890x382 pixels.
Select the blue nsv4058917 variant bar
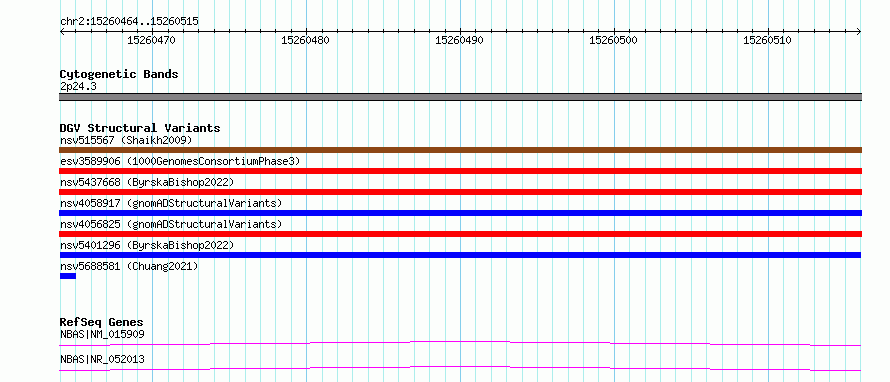tap(460, 213)
